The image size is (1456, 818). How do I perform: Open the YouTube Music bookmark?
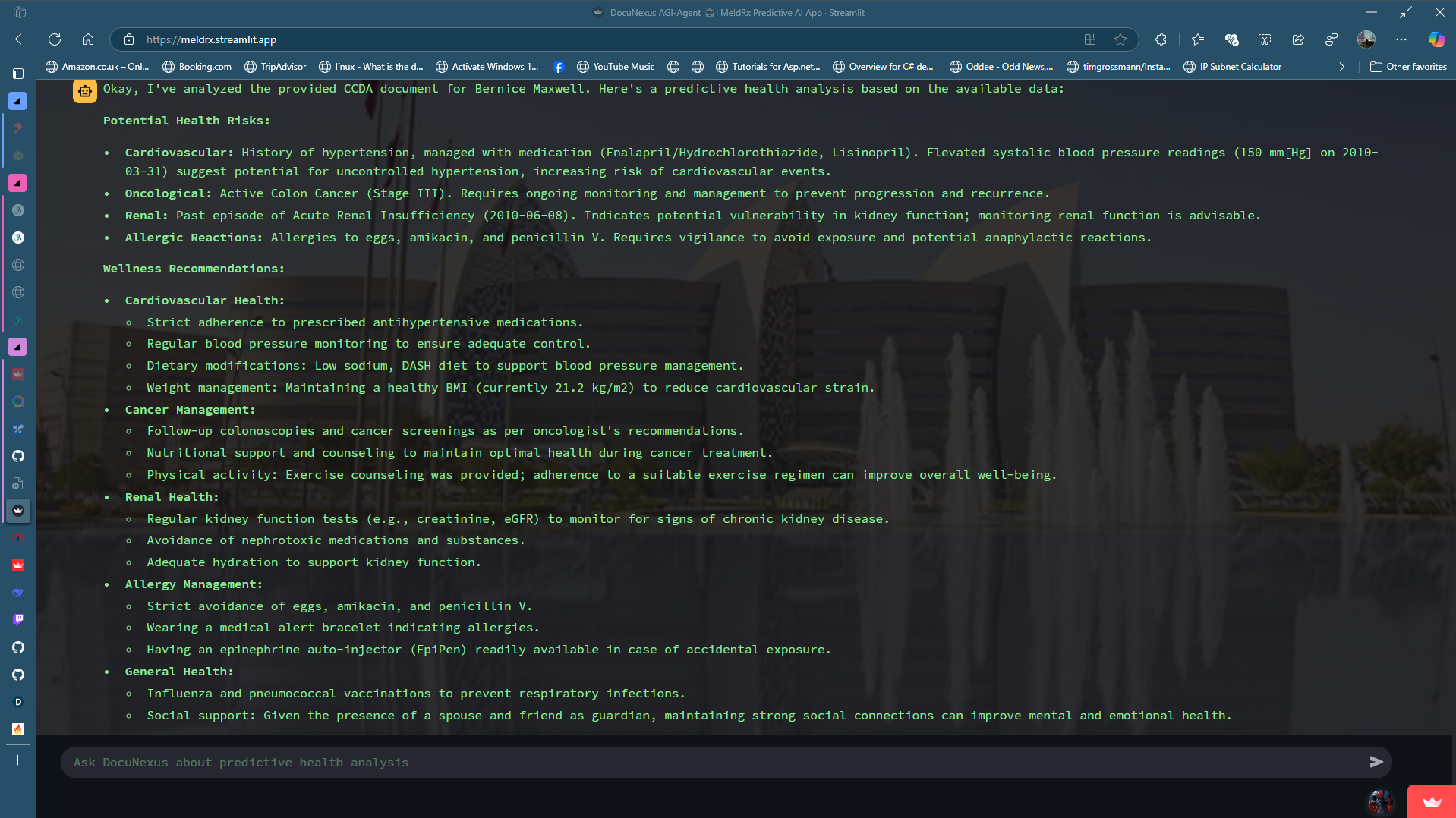616,67
